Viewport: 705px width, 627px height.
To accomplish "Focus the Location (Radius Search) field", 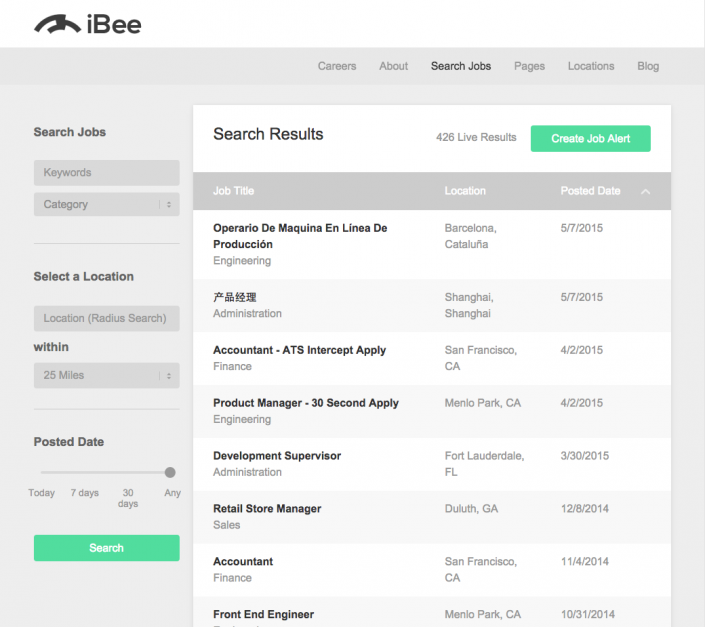I will click(x=106, y=318).
